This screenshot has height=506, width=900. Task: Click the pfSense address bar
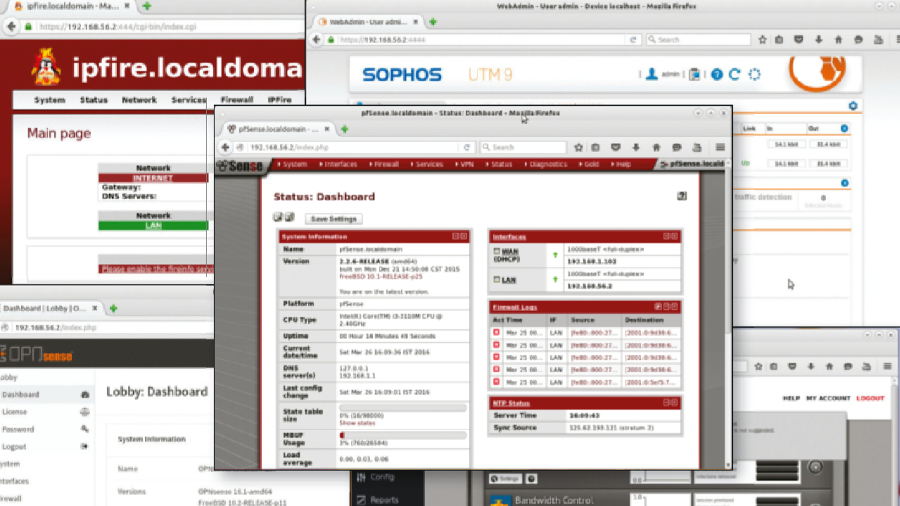[x=353, y=147]
